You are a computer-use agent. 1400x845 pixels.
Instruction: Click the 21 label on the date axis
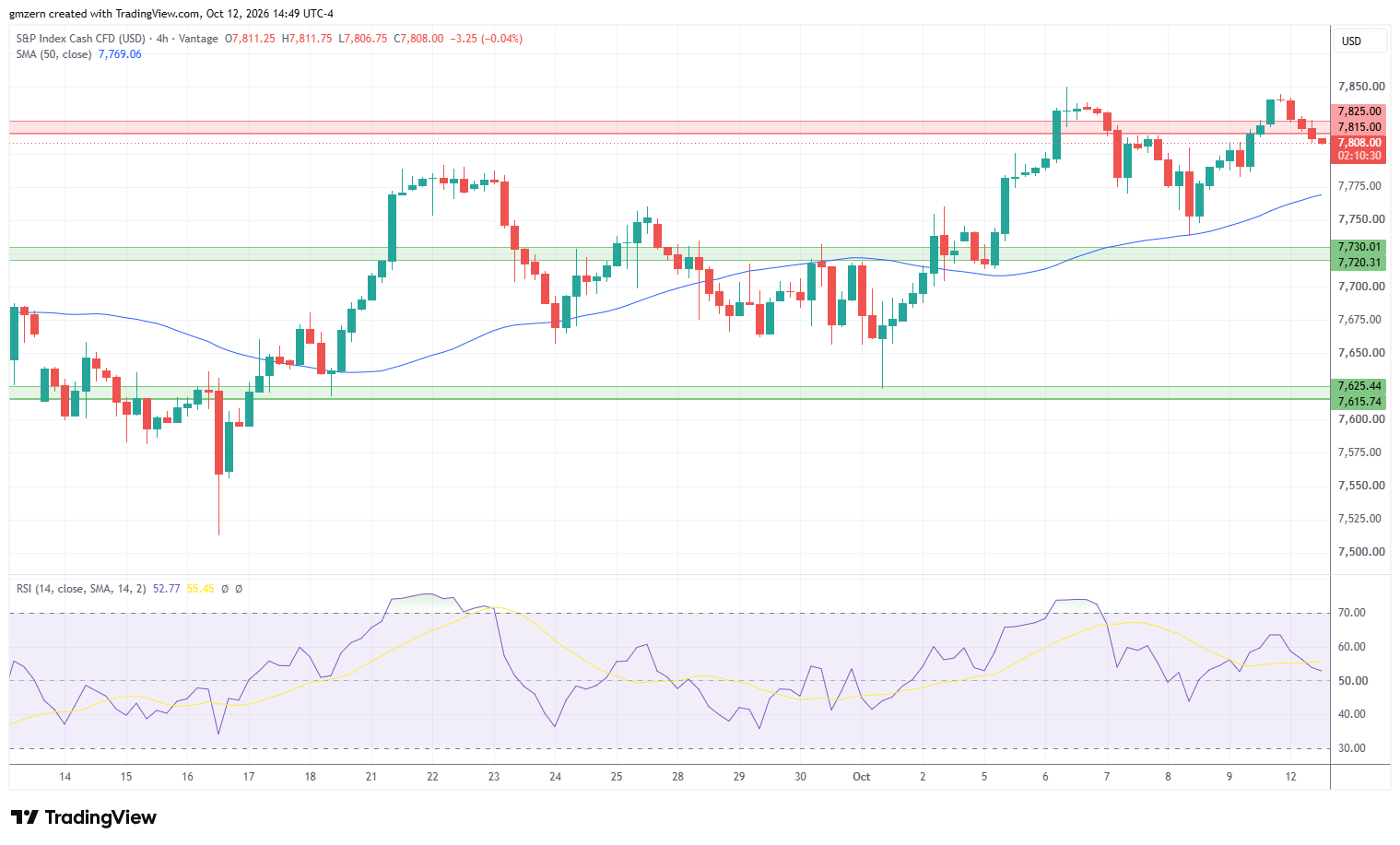point(371,777)
